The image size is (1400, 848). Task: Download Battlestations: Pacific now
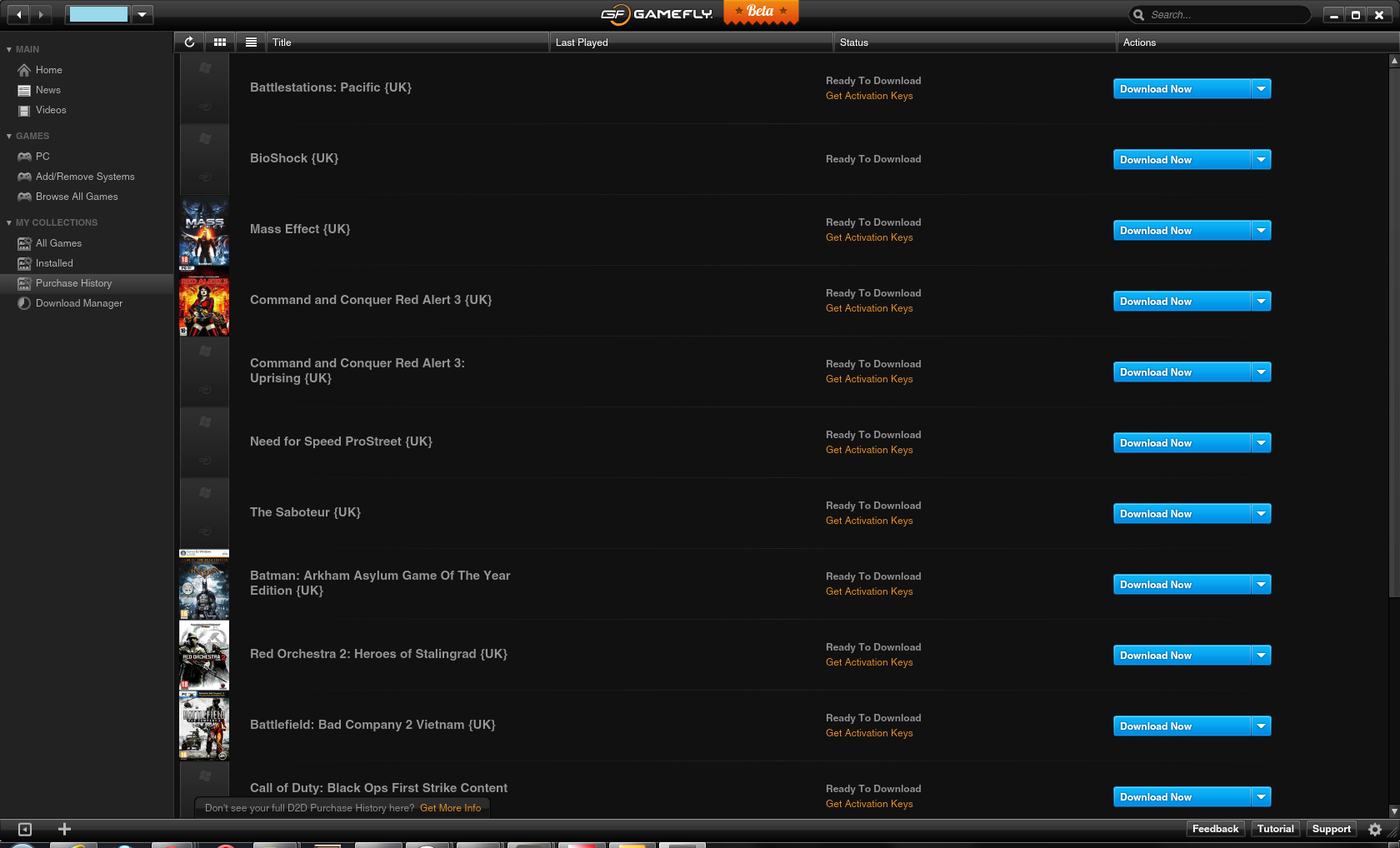1182,89
